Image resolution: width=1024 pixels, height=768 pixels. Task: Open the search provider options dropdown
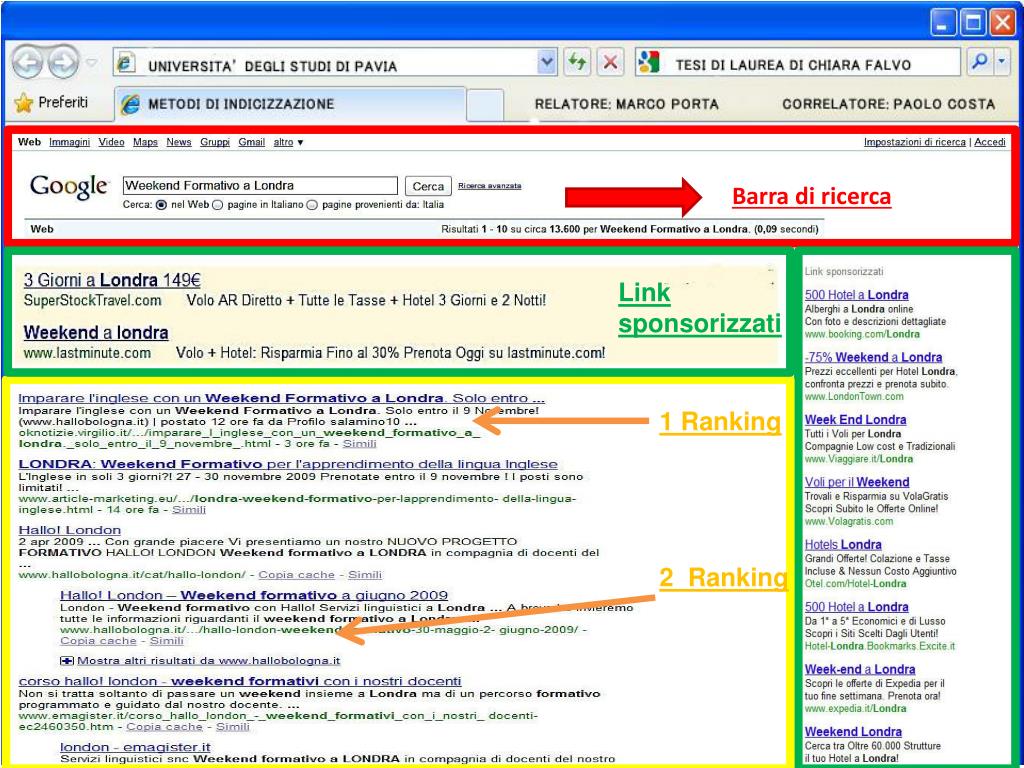1002,62
